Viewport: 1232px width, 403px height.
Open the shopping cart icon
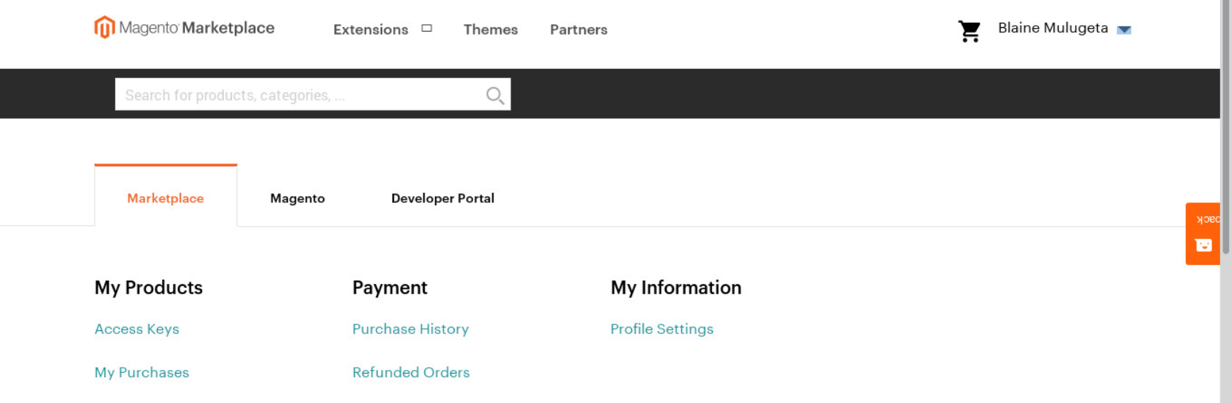coord(969,31)
